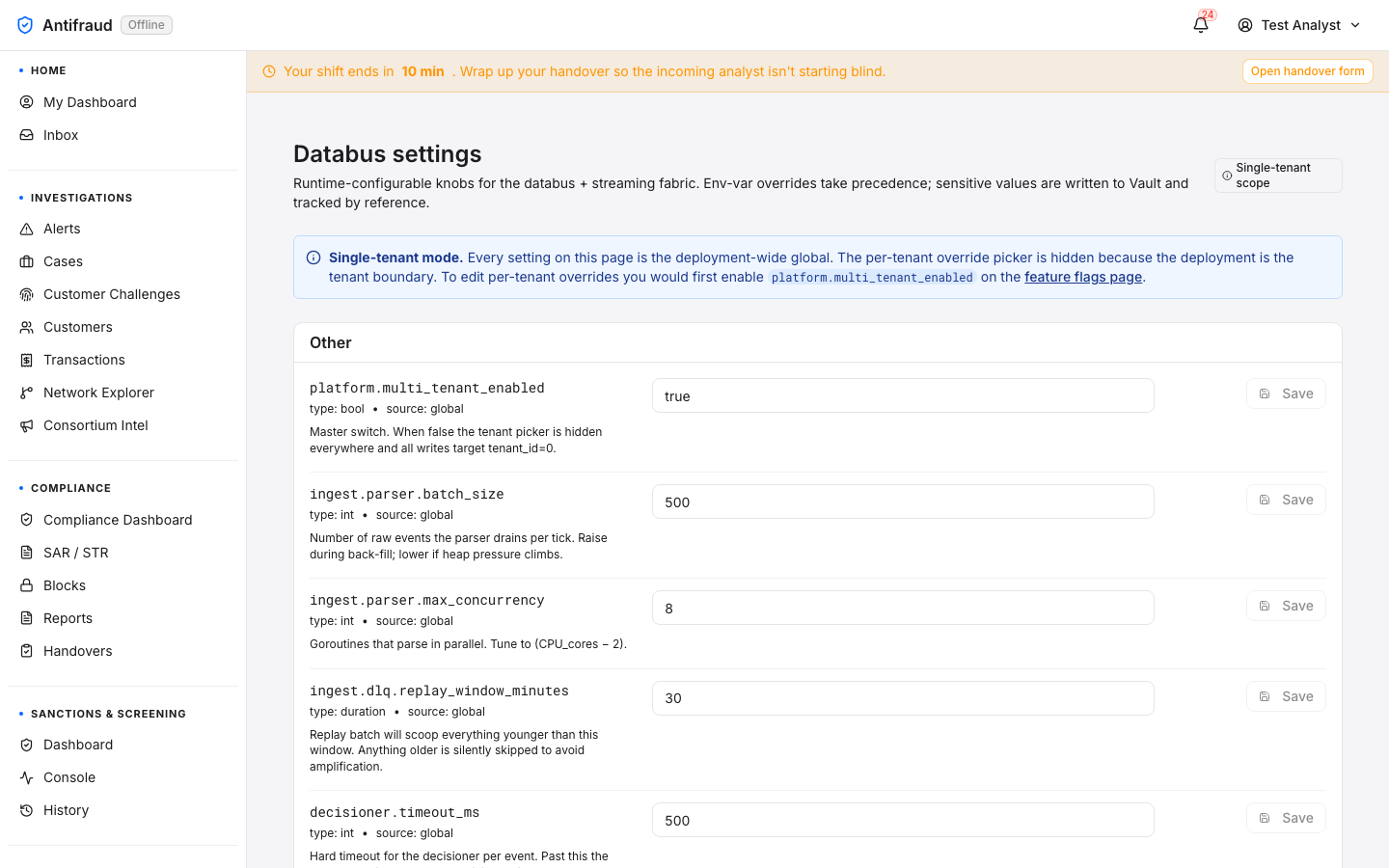Click the Single-tenant scope badge

[1278, 176]
